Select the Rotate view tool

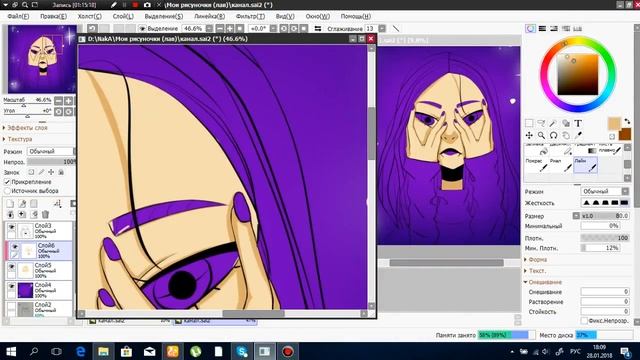point(553,135)
